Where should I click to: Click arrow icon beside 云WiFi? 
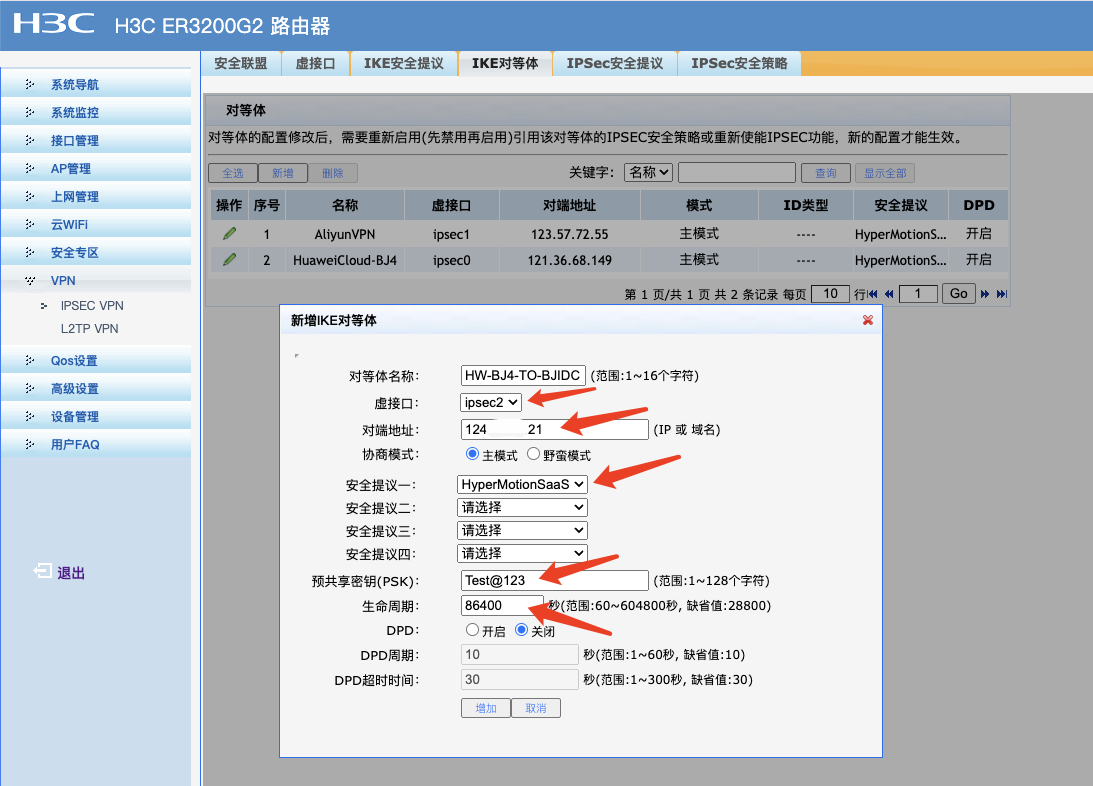click(x=29, y=224)
